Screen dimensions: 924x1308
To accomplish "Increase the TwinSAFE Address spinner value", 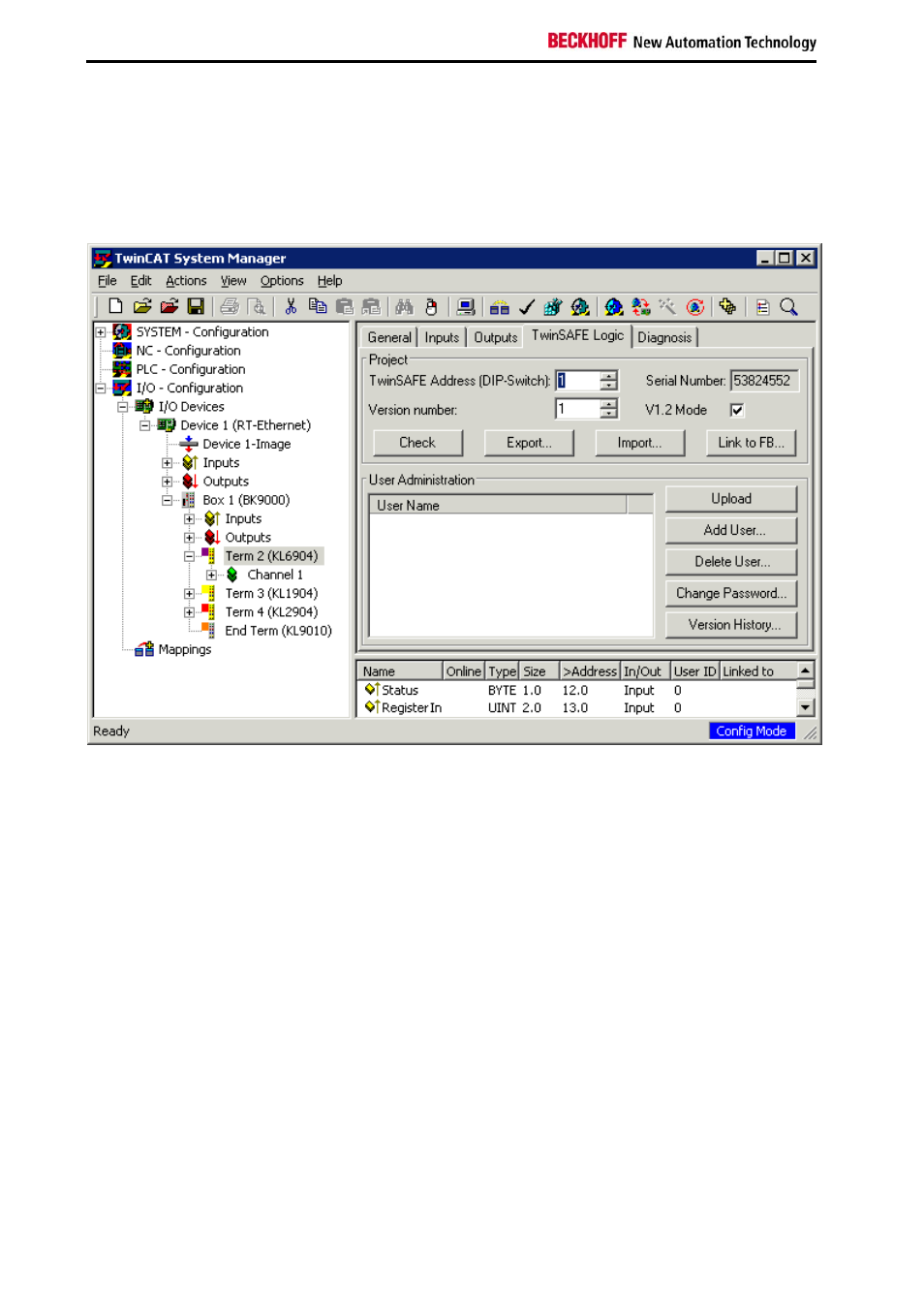I will pyautogui.click(x=608, y=376).
